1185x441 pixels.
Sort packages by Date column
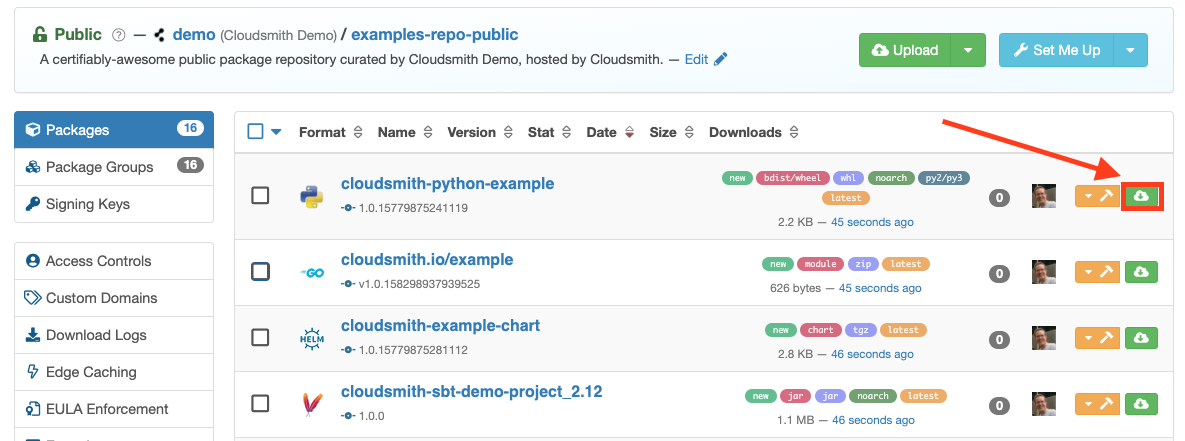coord(611,132)
